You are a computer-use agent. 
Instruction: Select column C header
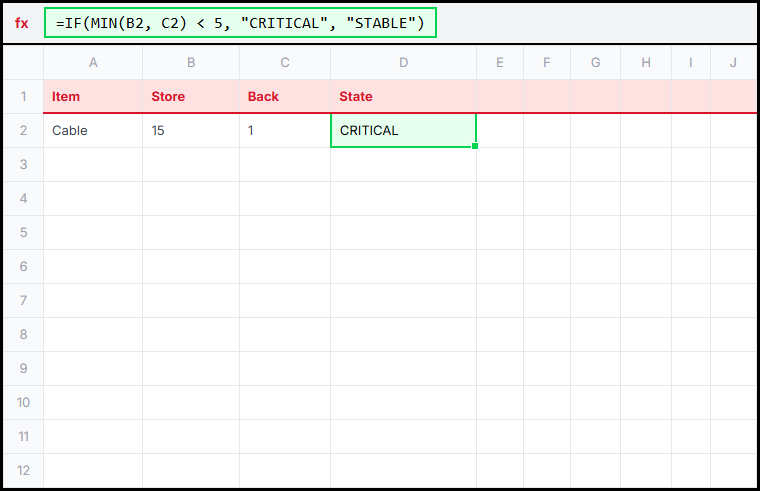tap(285, 63)
